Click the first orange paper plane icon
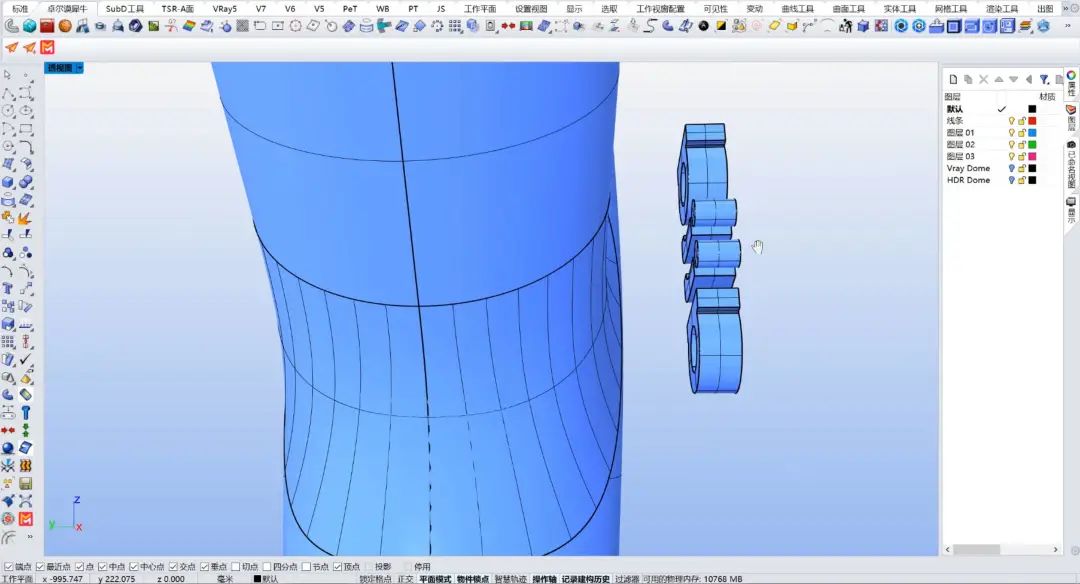Image resolution: width=1080 pixels, height=584 pixels. click(x=11, y=47)
